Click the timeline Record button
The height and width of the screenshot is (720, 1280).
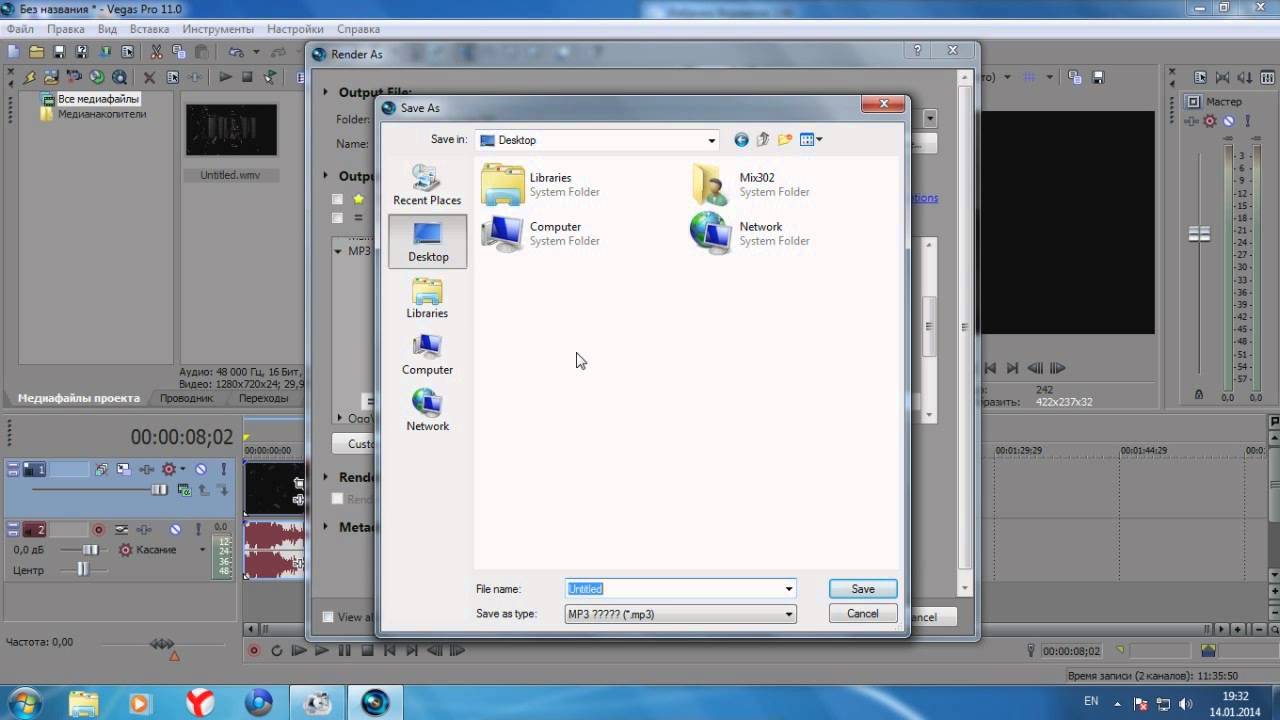(254, 650)
